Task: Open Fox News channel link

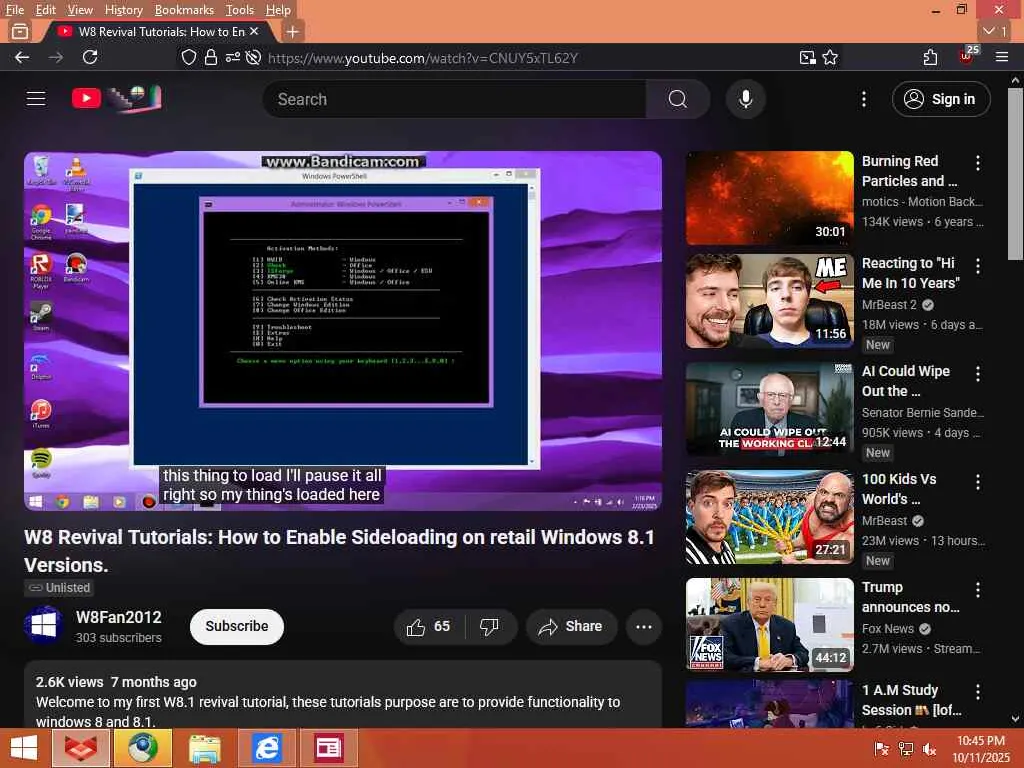Action: pos(888,629)
